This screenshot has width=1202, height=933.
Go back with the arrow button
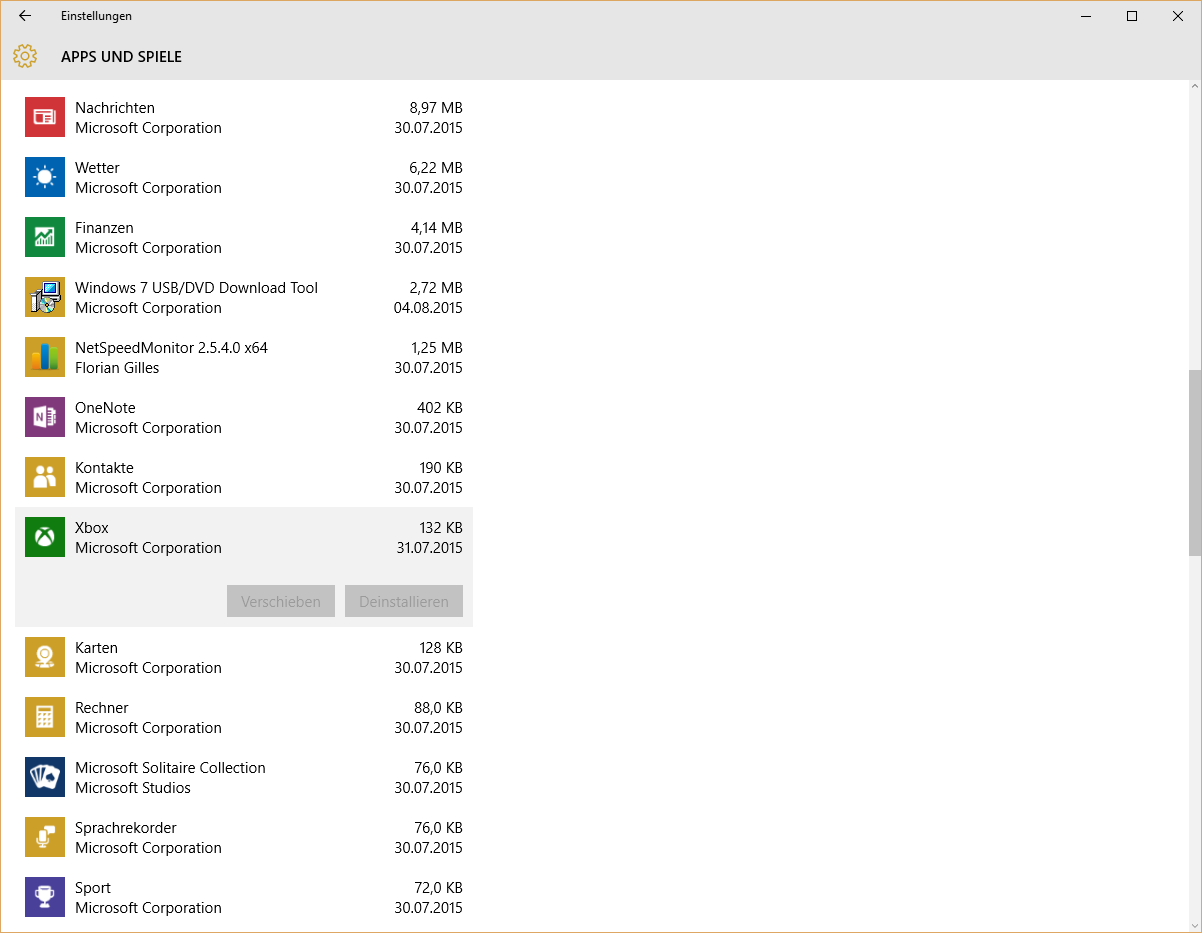point(25,16)
